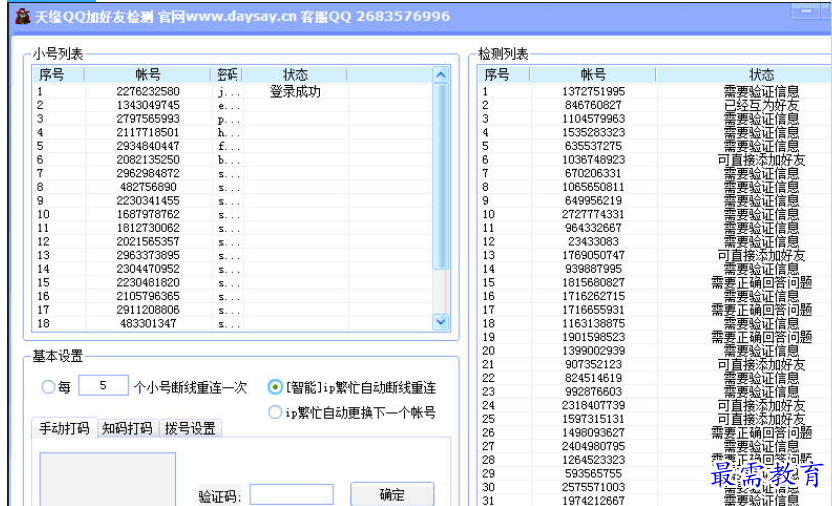Select account row 2797565993
Viewport: 832px width, 506px height.
coord(148,119)
